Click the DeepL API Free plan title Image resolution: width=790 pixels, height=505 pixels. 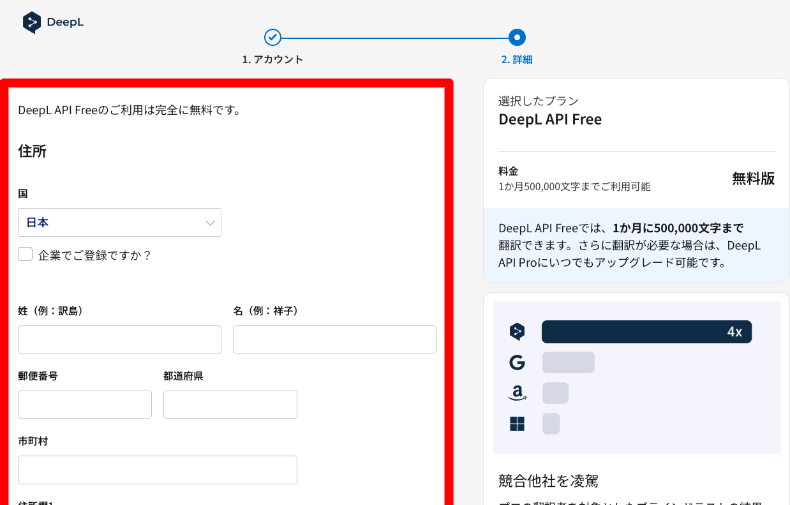click(x=550, y=119)
